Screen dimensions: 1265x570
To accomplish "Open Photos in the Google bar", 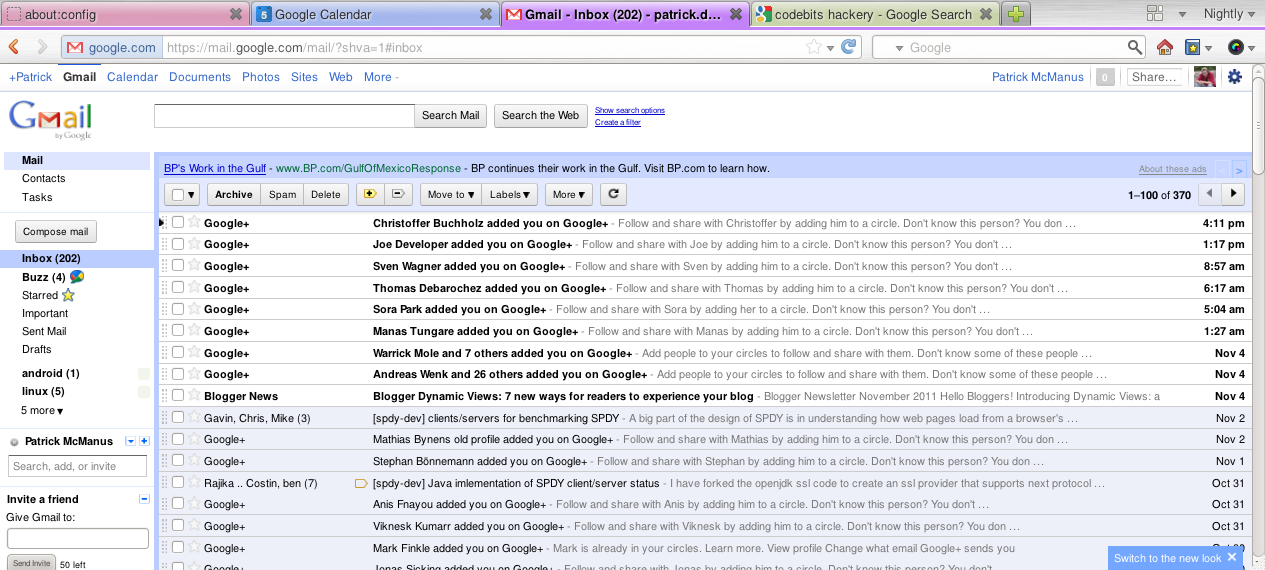I will point(261,77).
